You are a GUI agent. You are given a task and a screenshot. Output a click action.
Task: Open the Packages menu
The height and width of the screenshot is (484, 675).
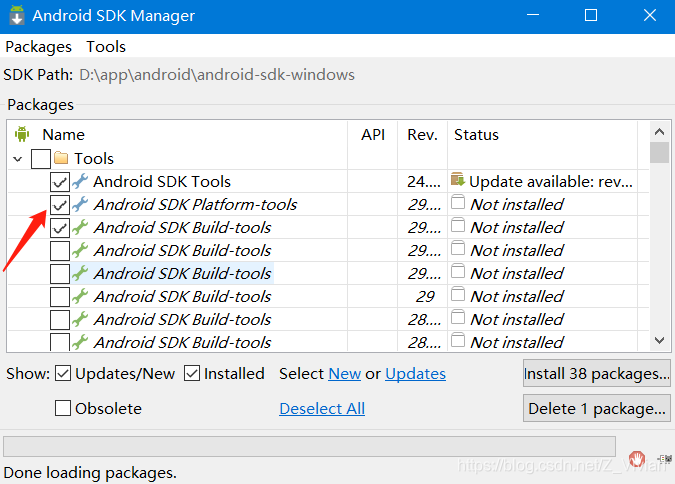click(38, 47)
